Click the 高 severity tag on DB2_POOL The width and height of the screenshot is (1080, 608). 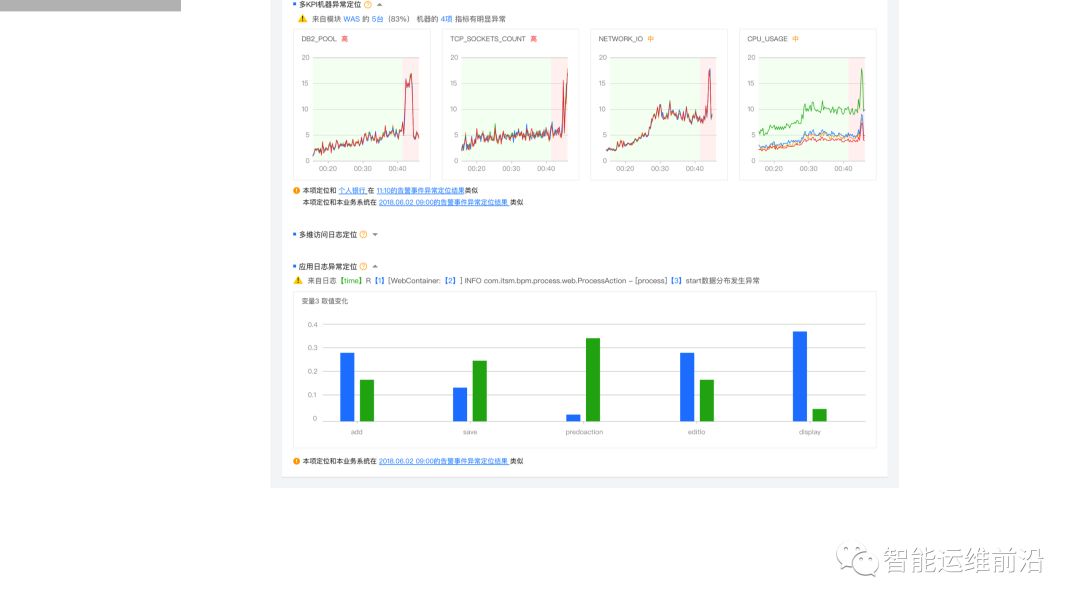(344, 39)
